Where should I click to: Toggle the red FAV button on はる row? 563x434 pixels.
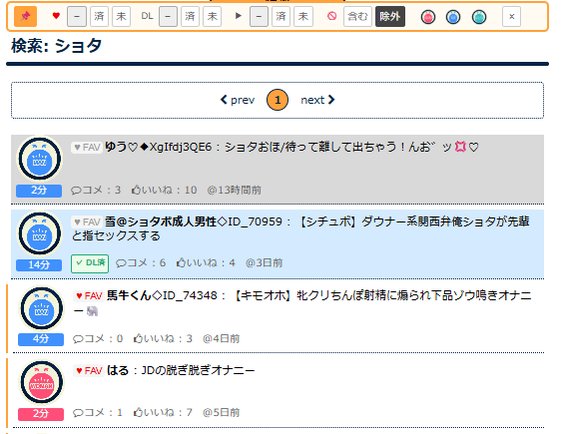pos(89,370)
